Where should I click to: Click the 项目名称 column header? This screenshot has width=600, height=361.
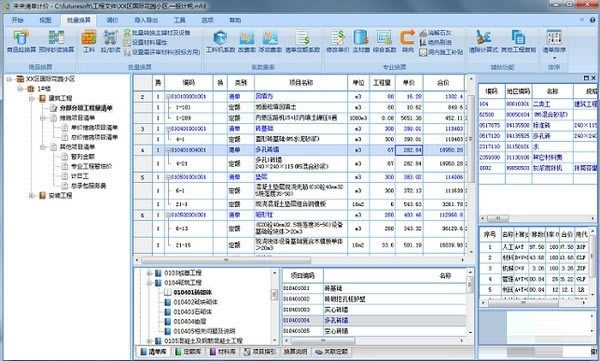301,83
